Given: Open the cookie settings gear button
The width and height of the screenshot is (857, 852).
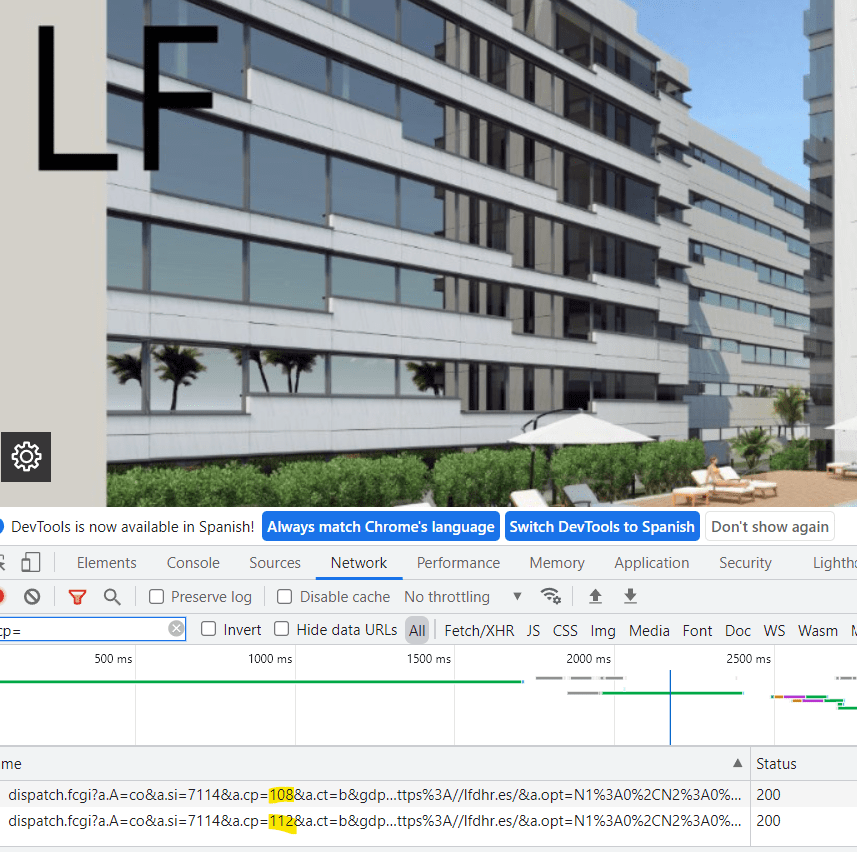Looking at the screenshot, I should [26, 457].
